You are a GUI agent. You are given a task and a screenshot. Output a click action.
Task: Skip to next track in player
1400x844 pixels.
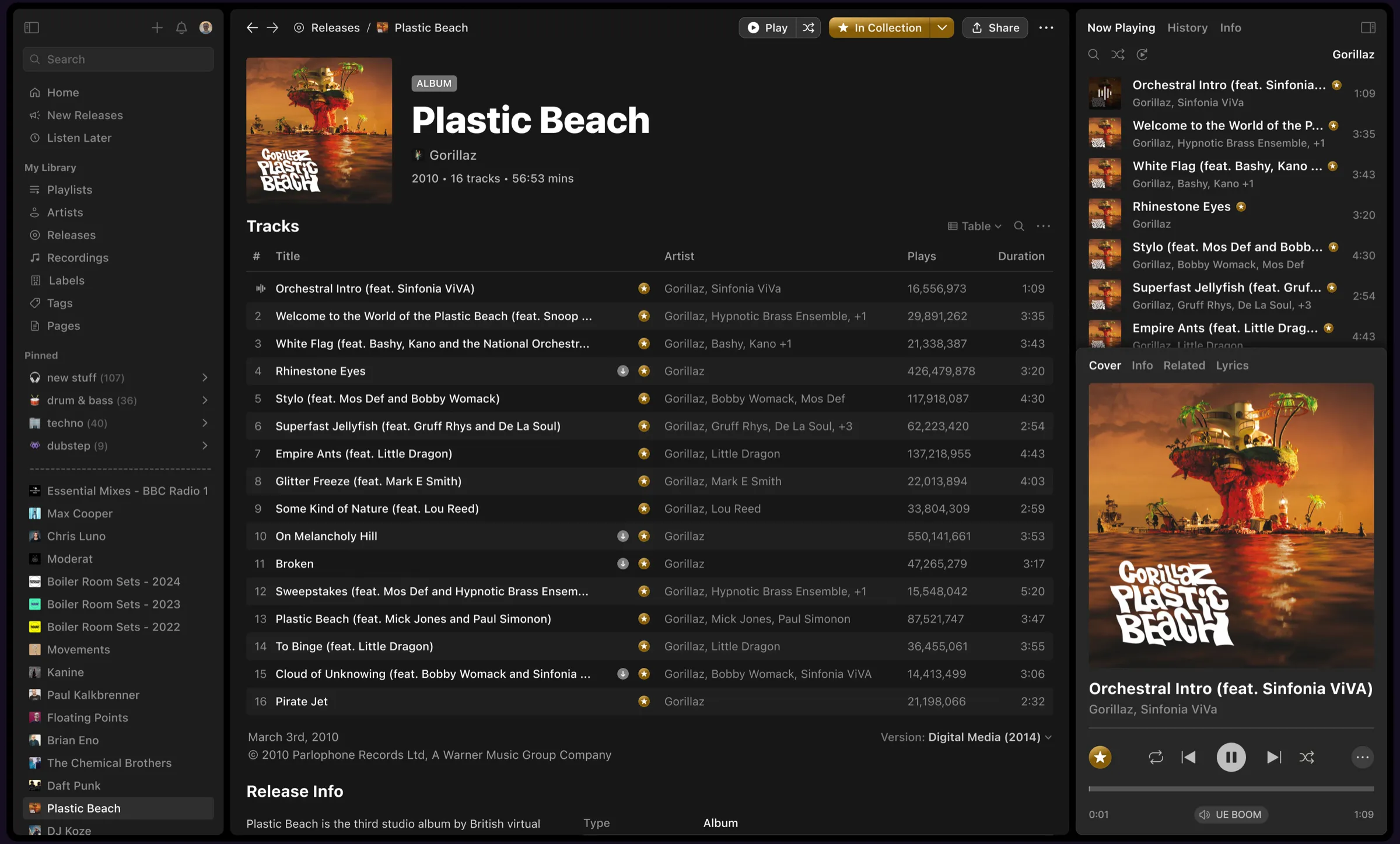click(1274, 757)
